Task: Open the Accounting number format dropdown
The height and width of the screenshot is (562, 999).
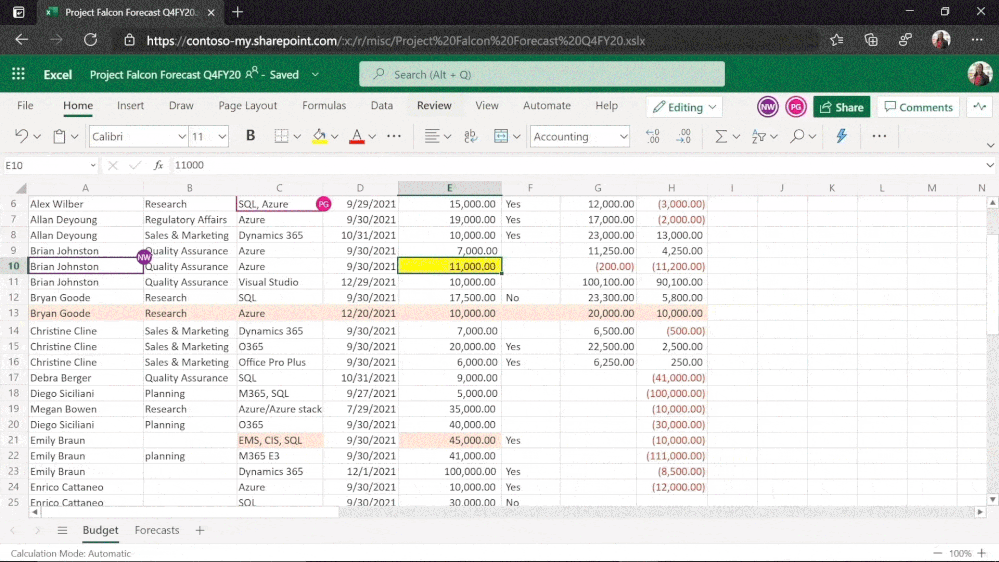Action: pyautogui.click(x=623, y=136)
